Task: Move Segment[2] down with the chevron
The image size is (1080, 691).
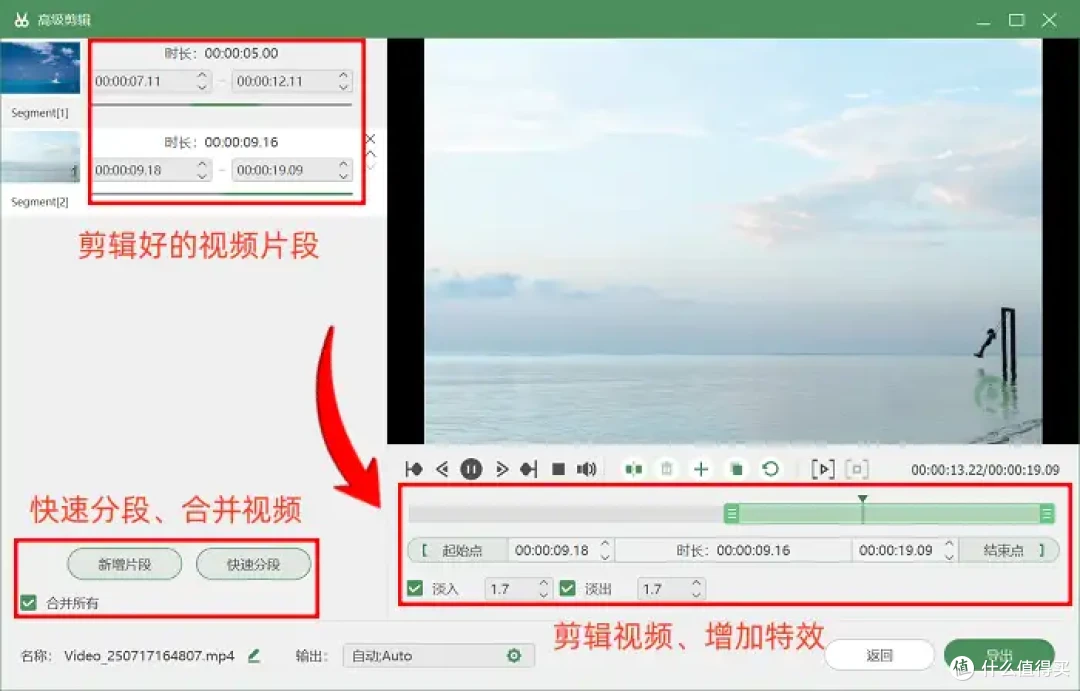Action: click(x=371, y=166)
